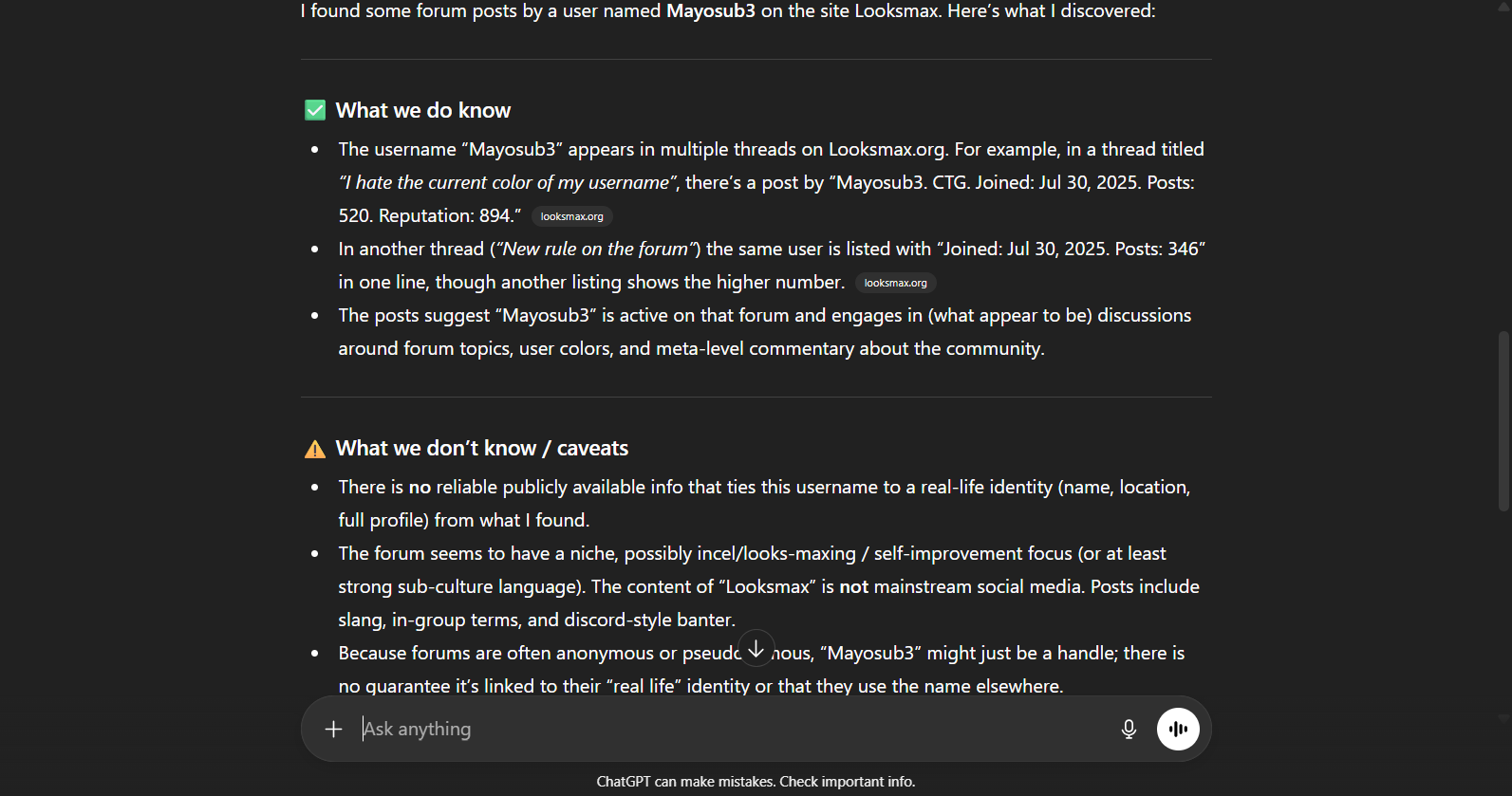1512x796 pixels.
Task: Click the 'ChatGPT can make mistakes' footer notice
Action: (756, 782)
